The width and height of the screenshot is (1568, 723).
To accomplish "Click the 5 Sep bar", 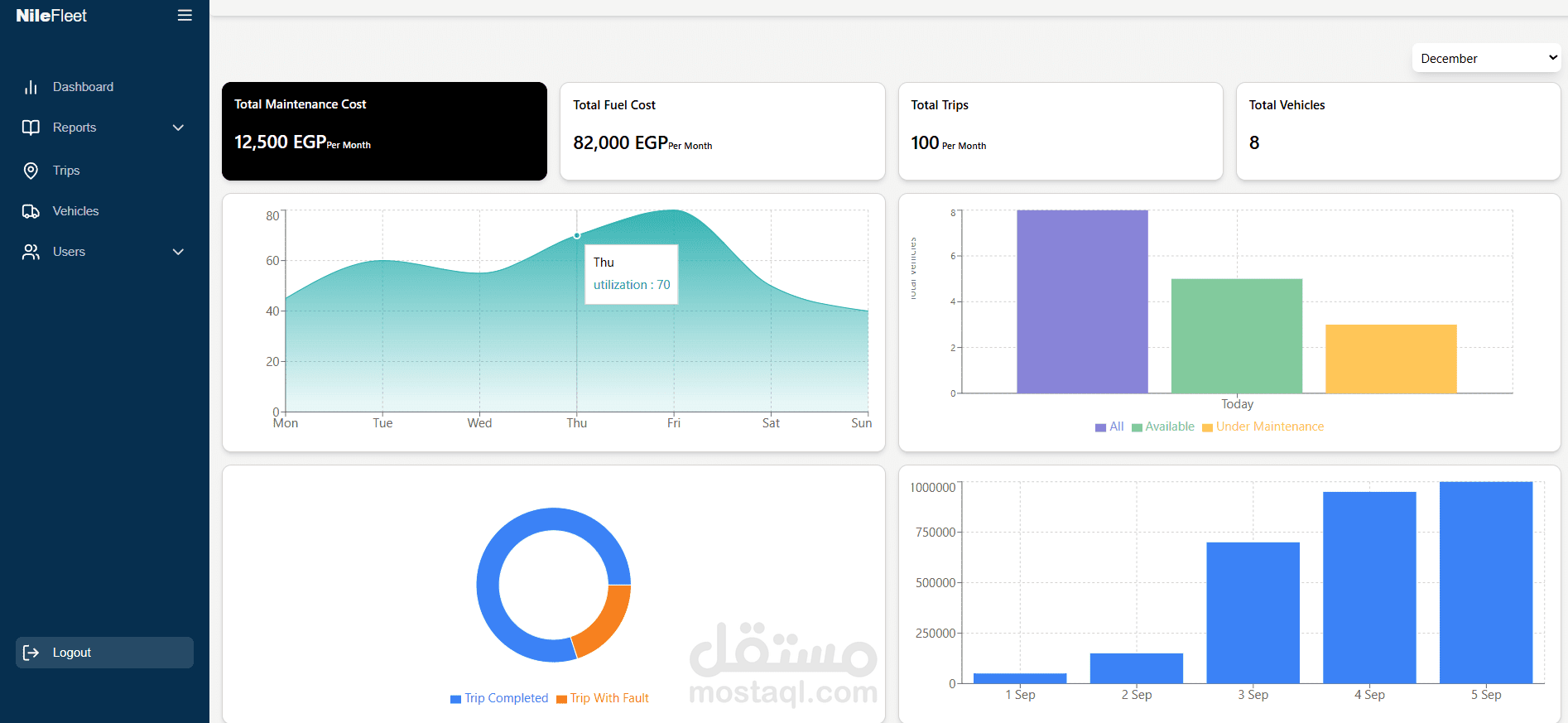I will click(x=1486, y=582).
